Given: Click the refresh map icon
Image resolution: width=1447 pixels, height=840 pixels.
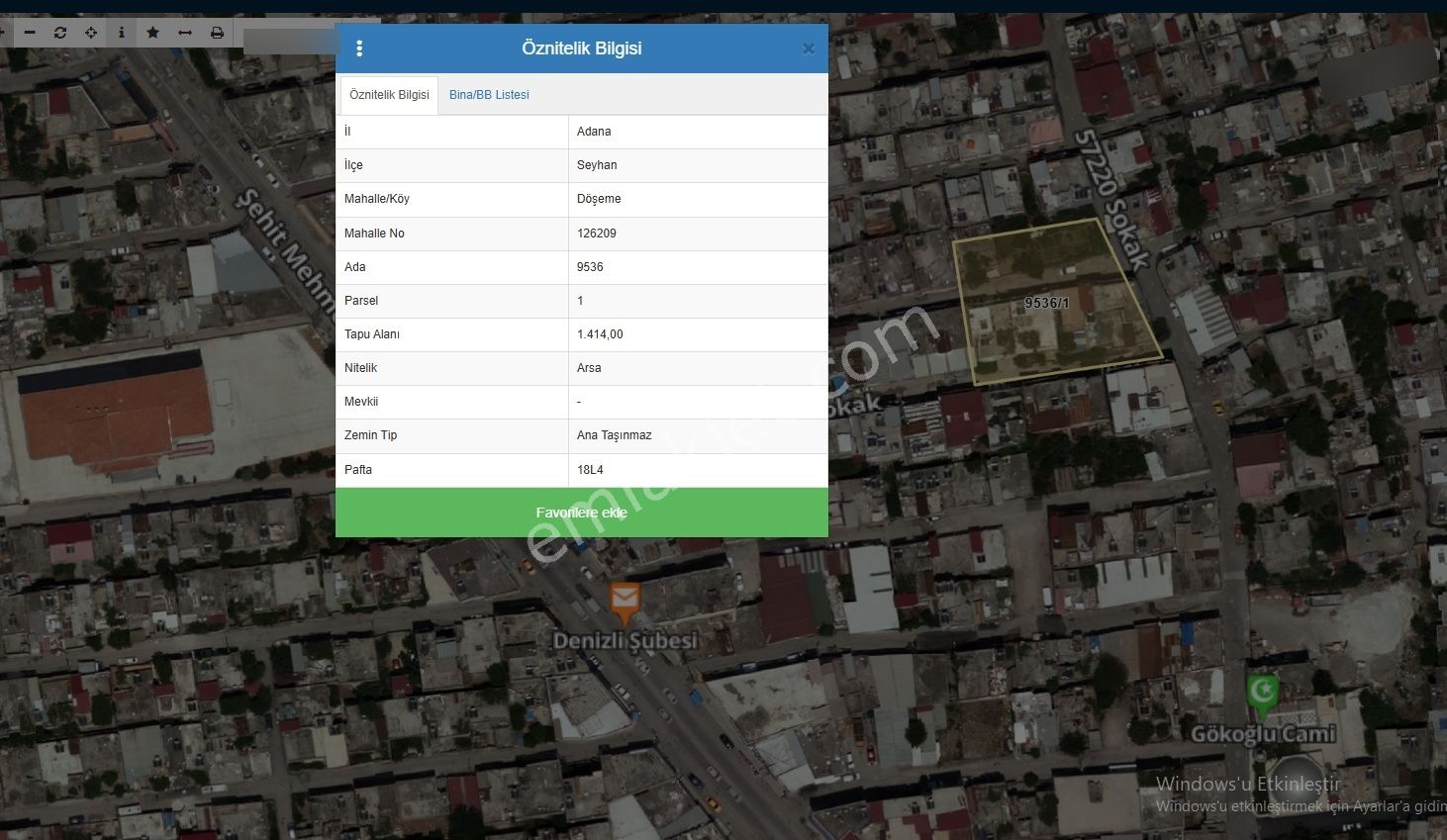Looking at the screenshot, I should point(60,33).
